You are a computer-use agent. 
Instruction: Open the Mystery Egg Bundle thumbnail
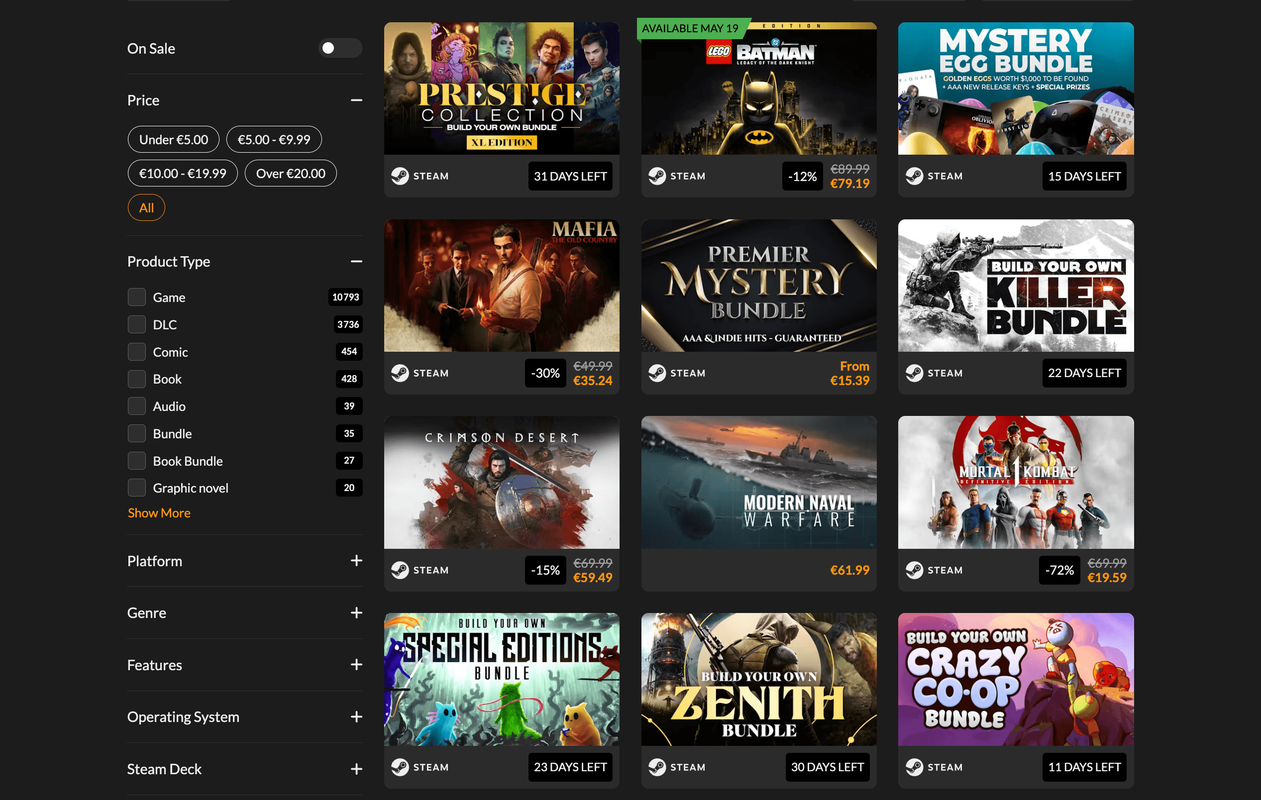click(1016, 88)
